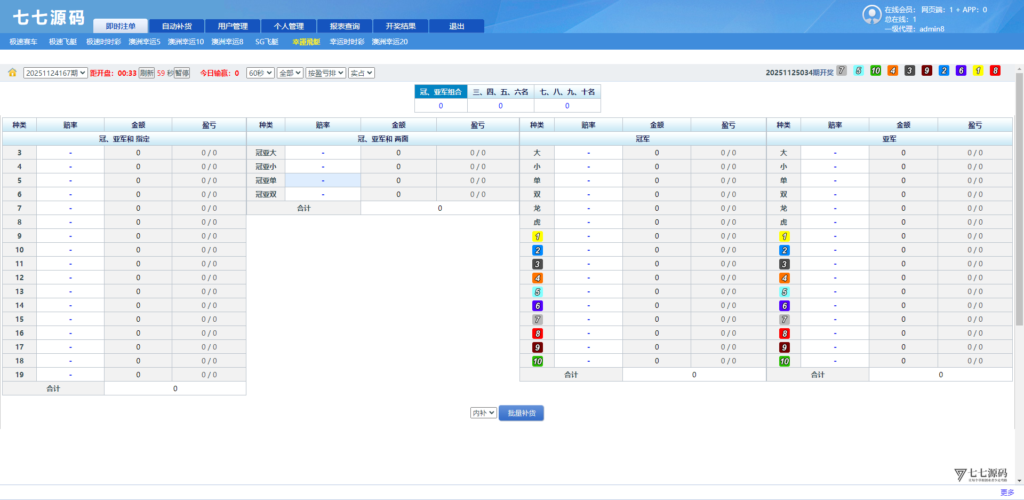Click green number 10 ball in 亚军 table

[785, 361]
